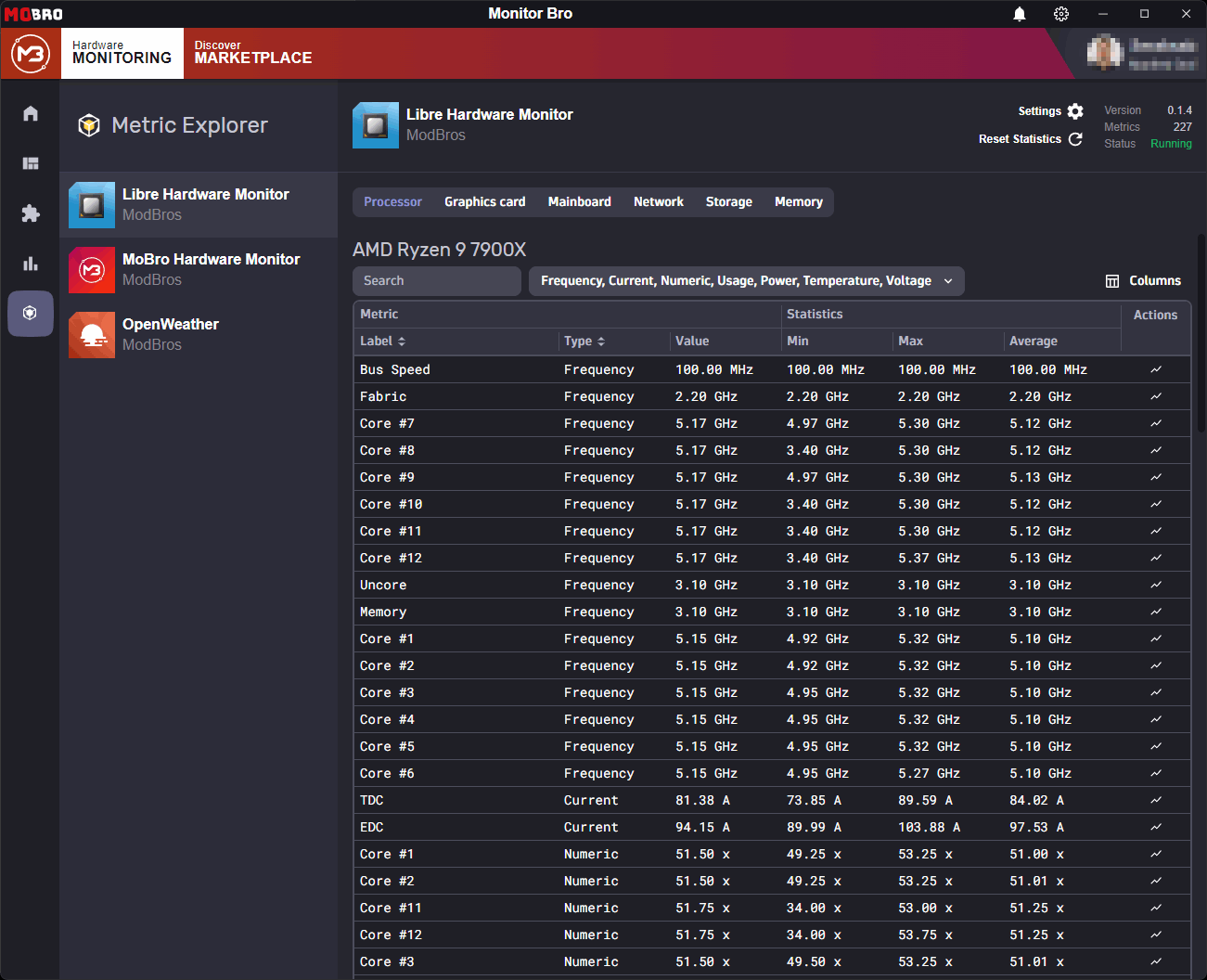The image size is (1207, 980).
Task: Open chart for Core #11 numeric row
Action: tap(1156, 908)
